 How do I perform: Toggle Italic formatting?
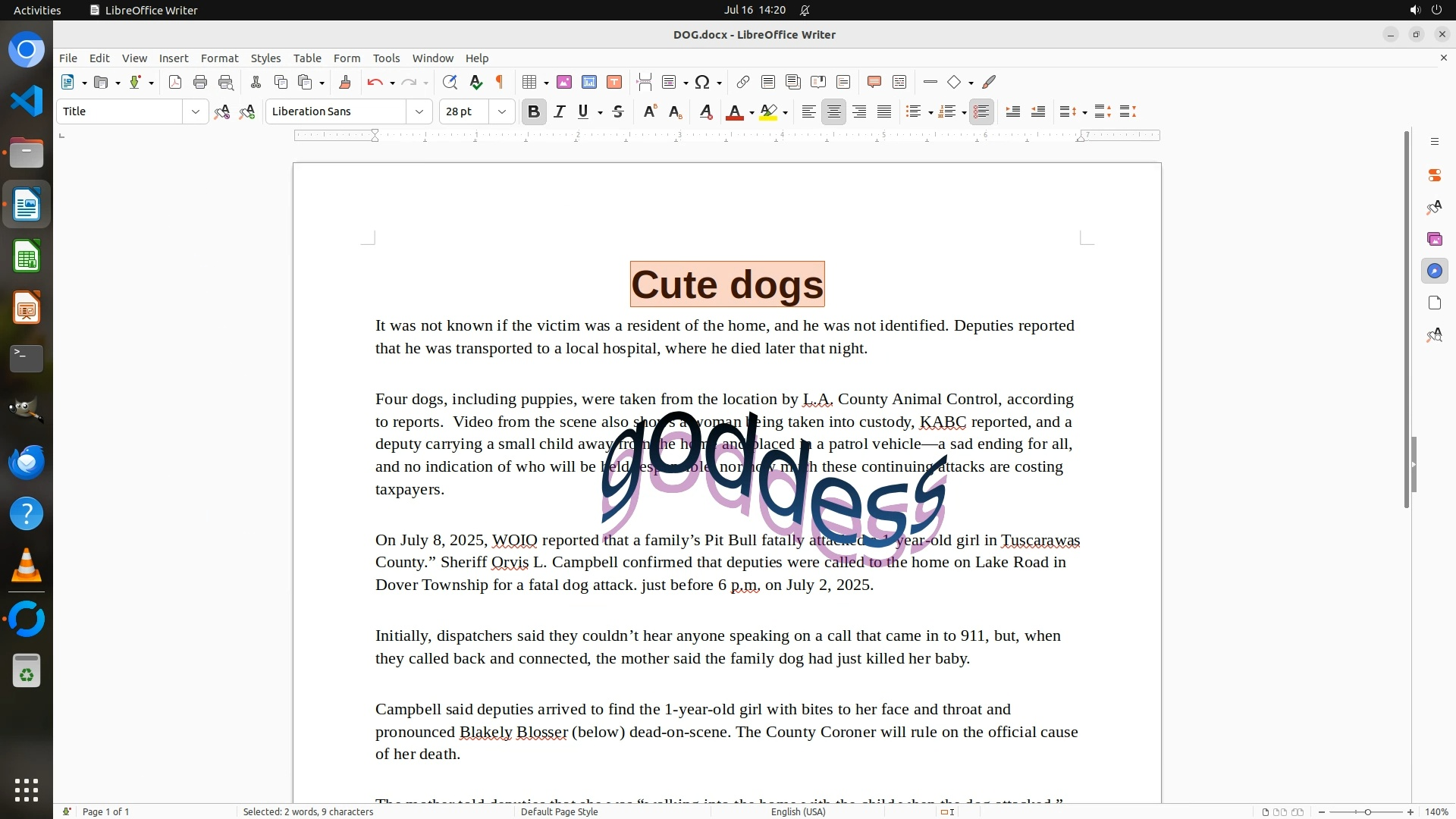pyautogui.click(x=560, y=111)
